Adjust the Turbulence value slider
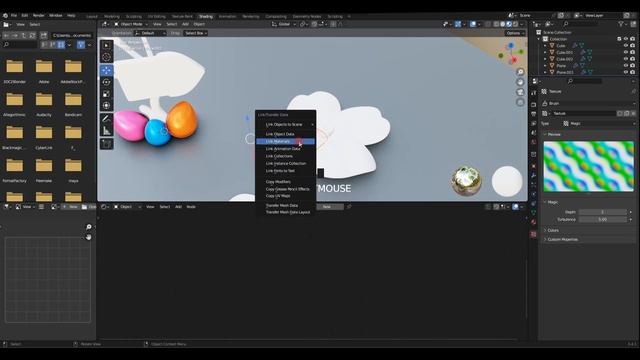 (x=603, y=219)
